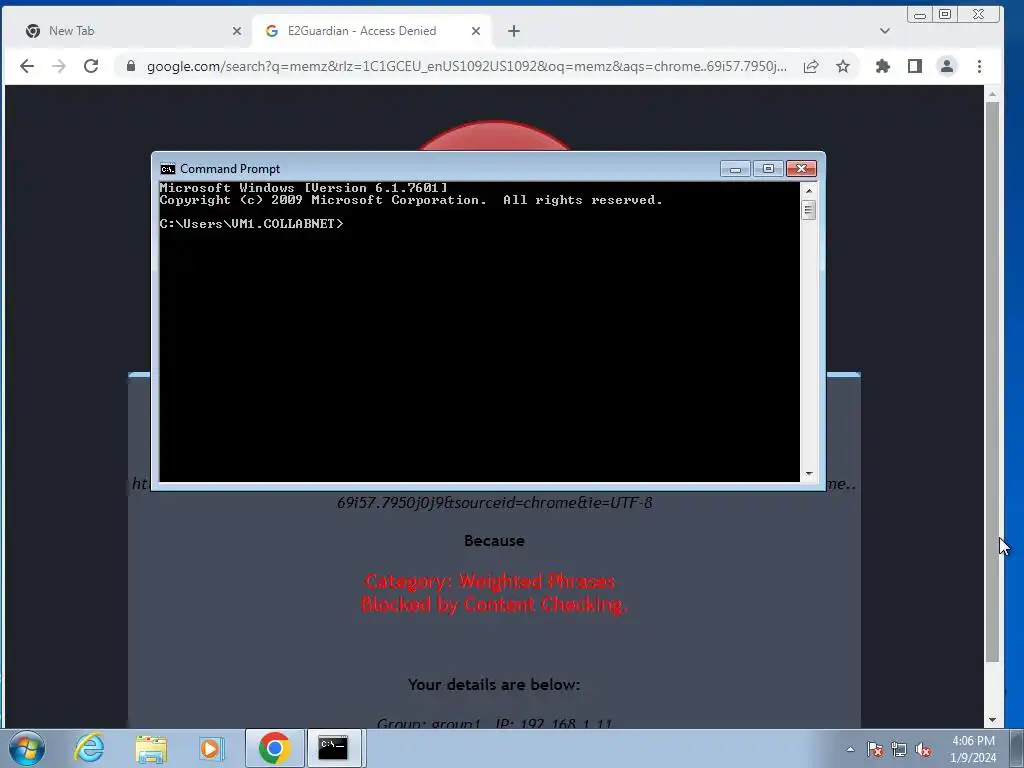Restore down the Chrome browser window
Screen dimensions: 1024x768
pyautogui.click(x=945, y=14)
